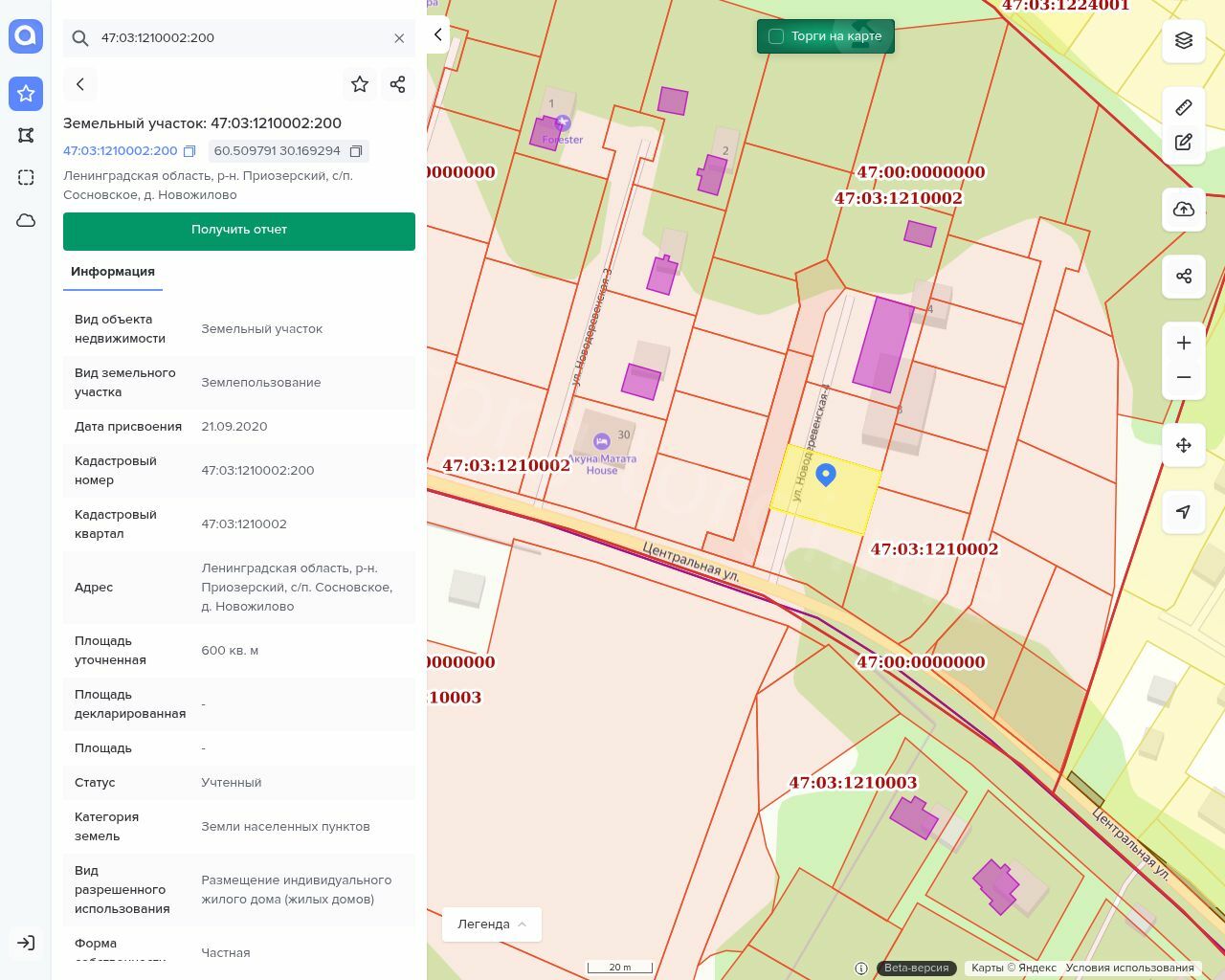Expand the Легенда panel
The height and width of the screenshot is (980, 1225).
[492, 924]
